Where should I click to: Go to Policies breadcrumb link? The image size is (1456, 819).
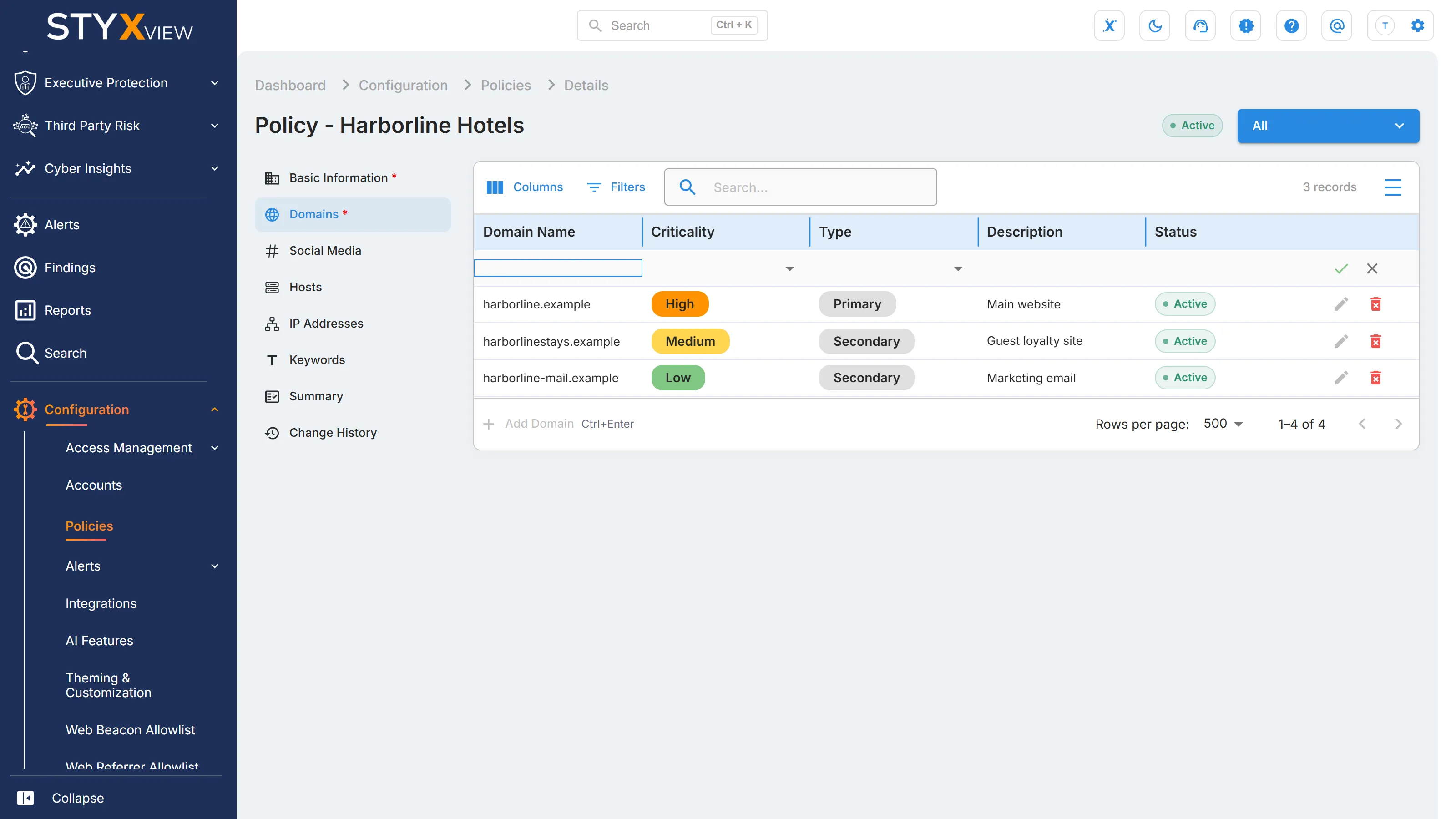506,86
